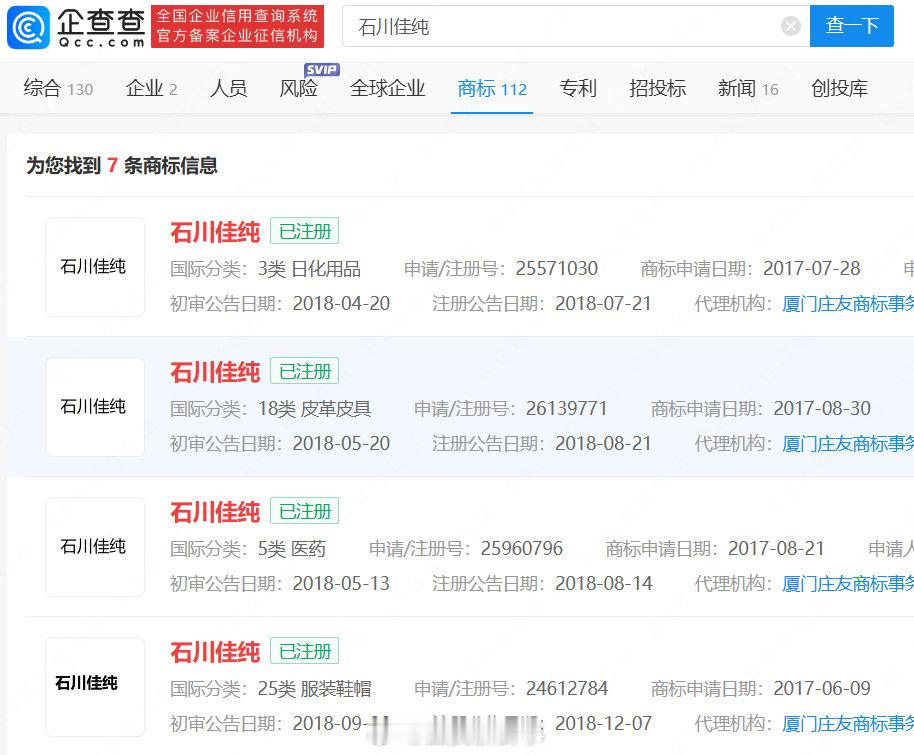
Task: Click 已注册 badge in the 3类 日化用品 entry
Action: [x=304, y=231]
